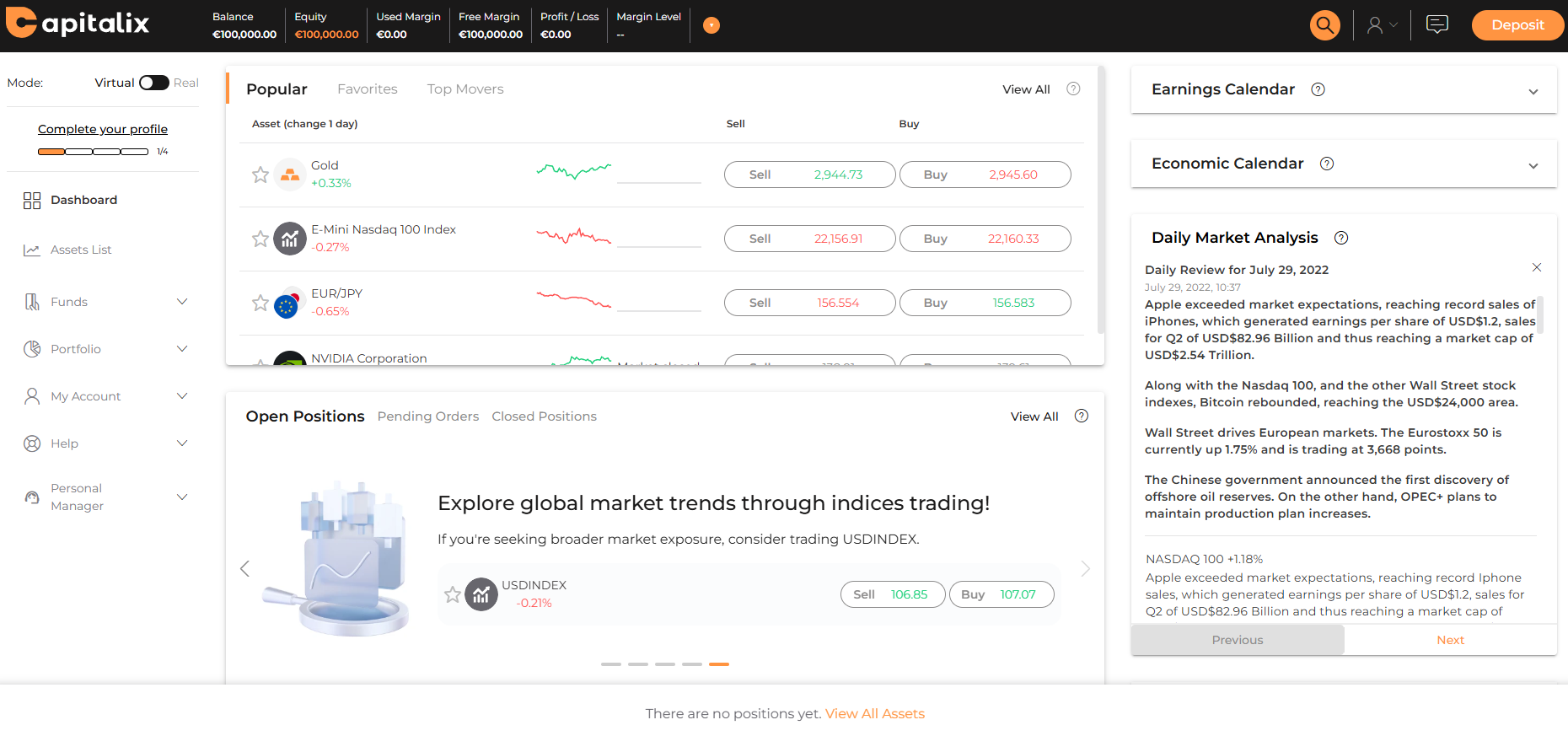This screenshot has width=1568, height=736.
Task: Switch to the Closed Positions tab
Action: (545, 416)
